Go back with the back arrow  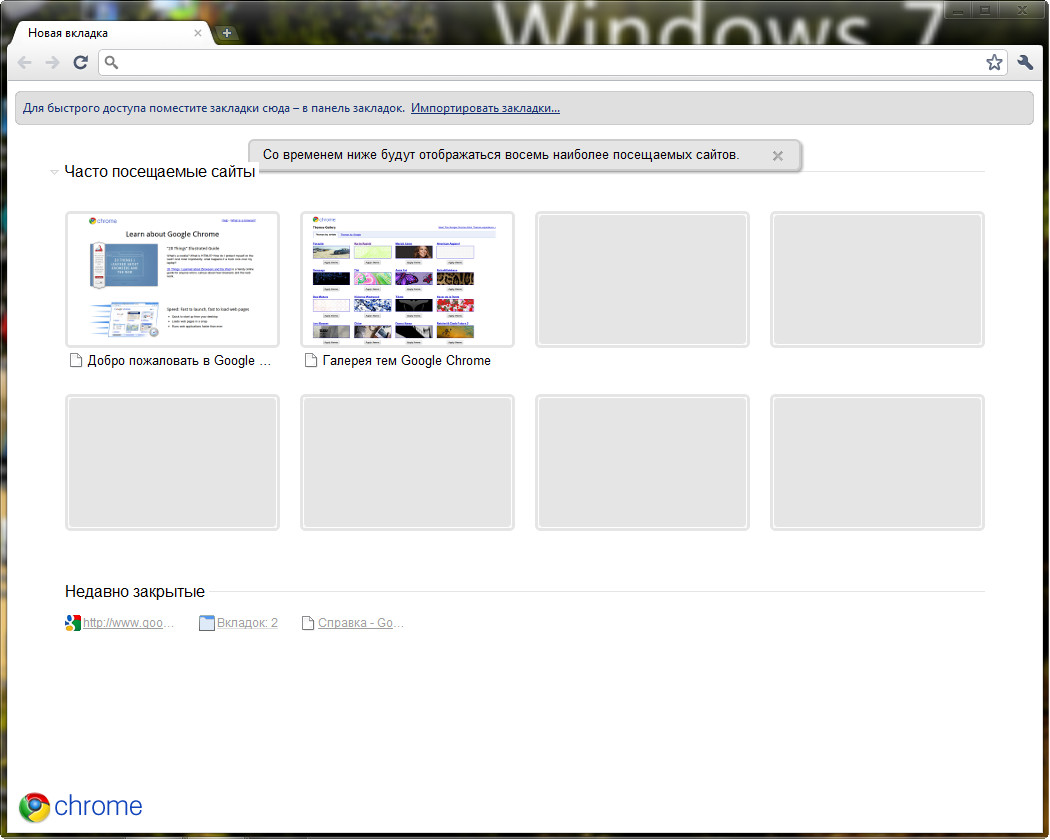[x=25, y=63]
